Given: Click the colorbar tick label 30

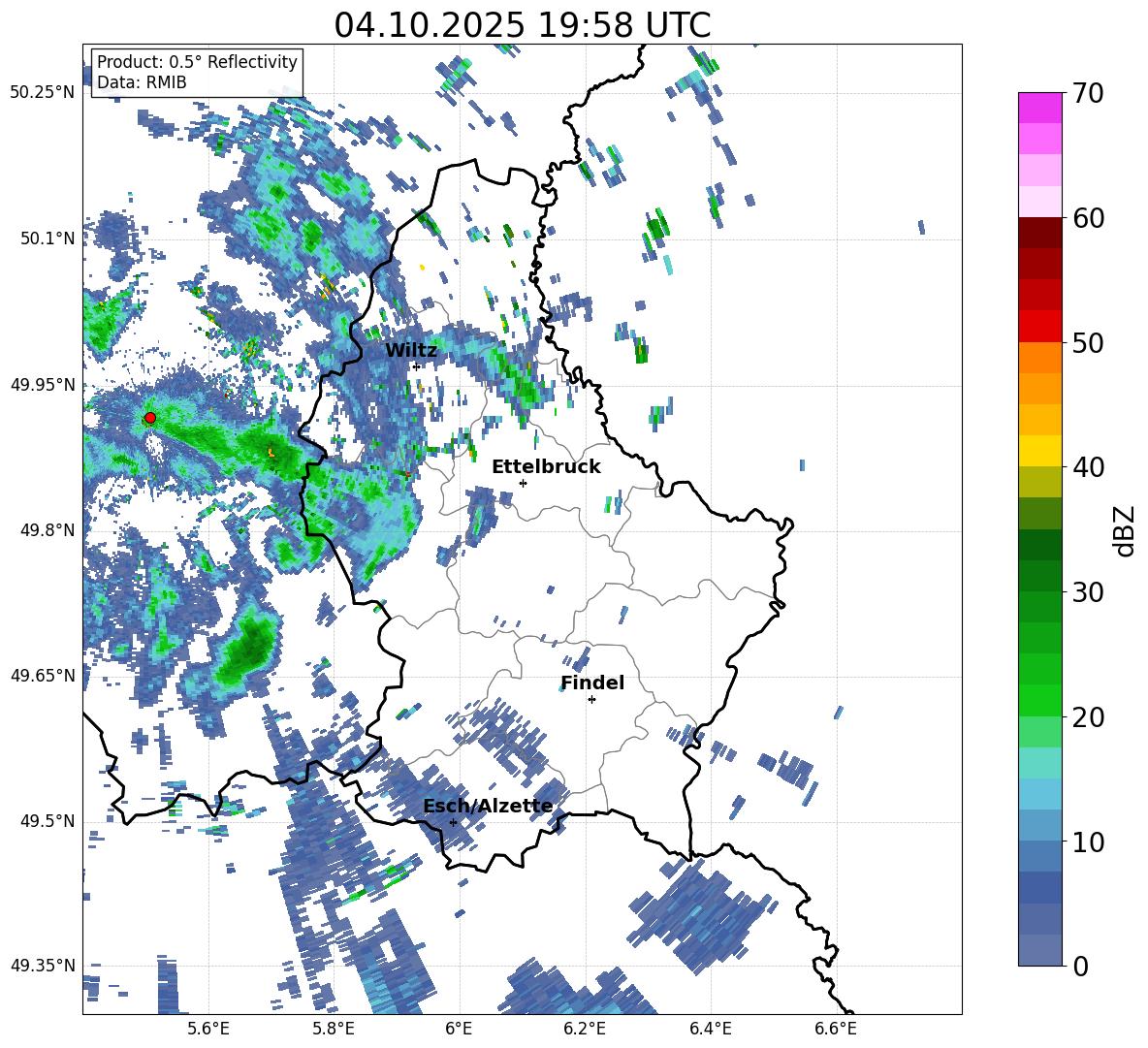Looking at the screenshot, I should tap(1088, 592).
